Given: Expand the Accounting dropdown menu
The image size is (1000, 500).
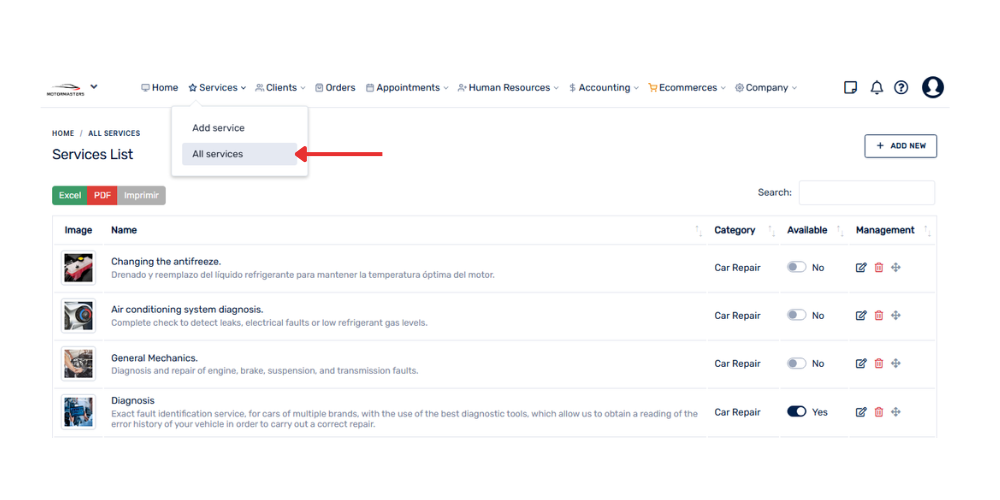Looking at the screenshot, I should (x=604, y=88).
